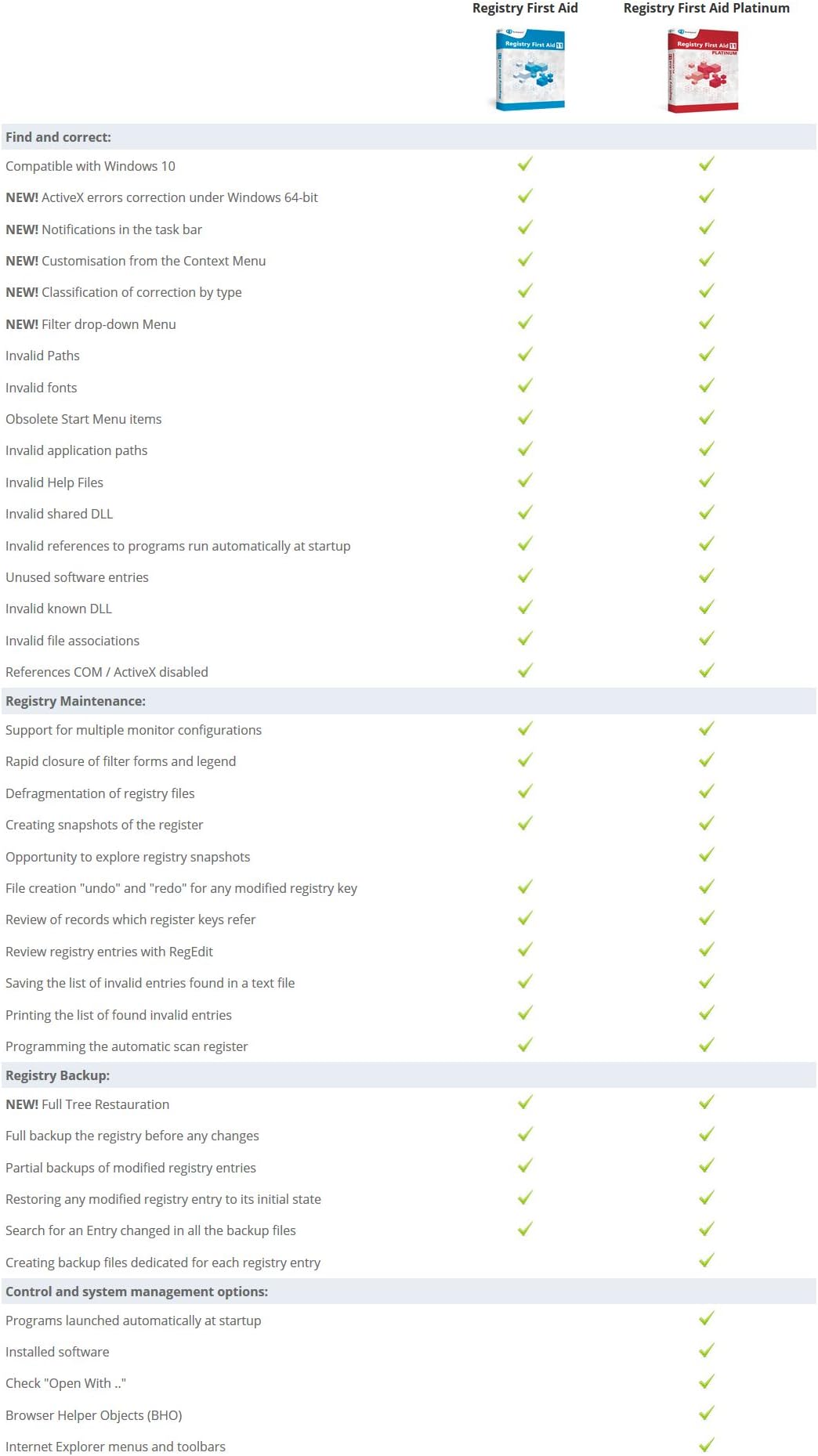Click the Registry First Aid Platinum red box
This screenshot has height=1456, width=818.
[703, 70]
